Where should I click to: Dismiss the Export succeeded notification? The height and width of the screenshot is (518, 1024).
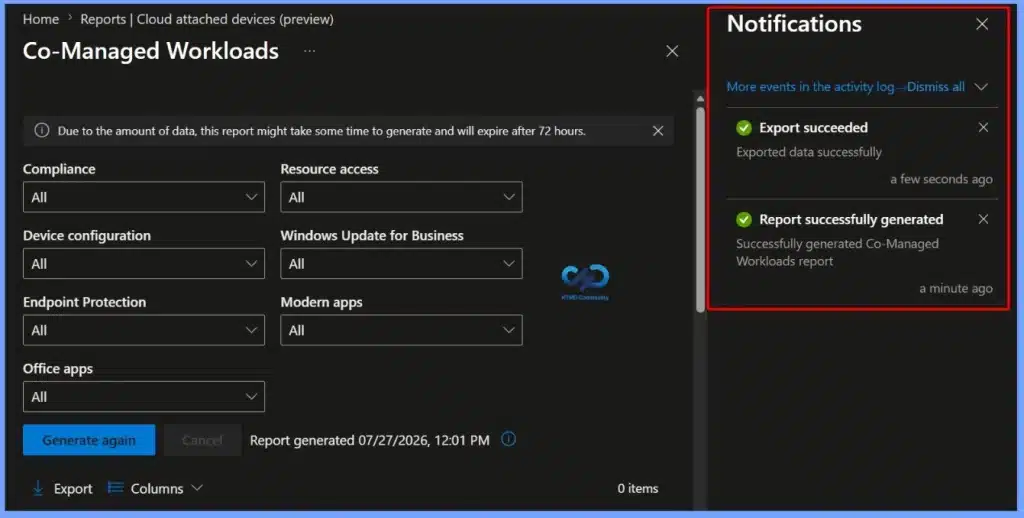pos(983,127)
